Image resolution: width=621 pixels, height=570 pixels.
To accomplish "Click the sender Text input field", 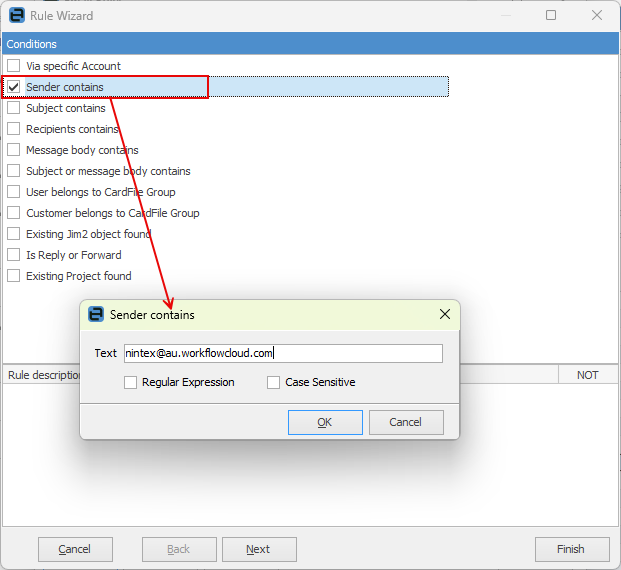I will [x=283, y=353].
